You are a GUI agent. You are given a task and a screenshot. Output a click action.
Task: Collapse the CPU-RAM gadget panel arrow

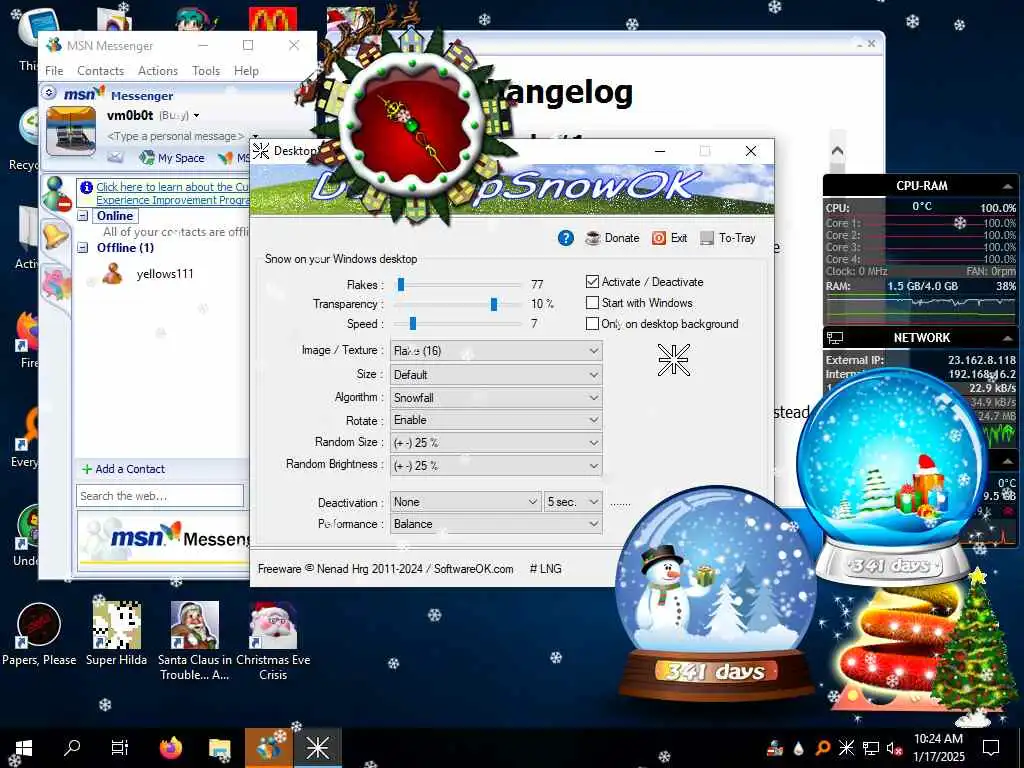[1006, 186]
